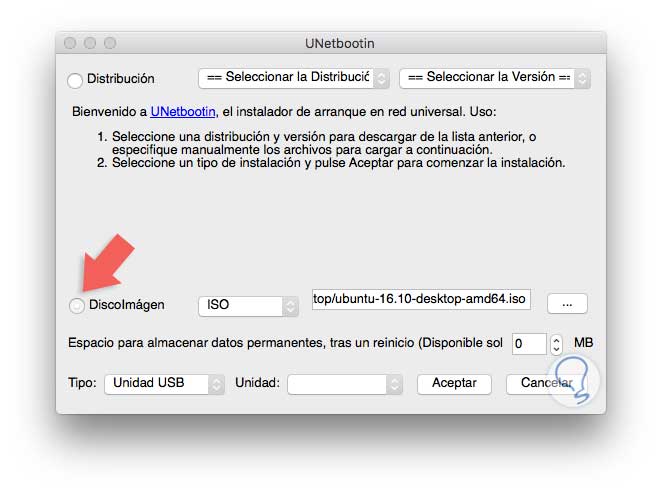662x494 pixels.
Task: Select the DiscoImágen radio button
Action: 76,305
